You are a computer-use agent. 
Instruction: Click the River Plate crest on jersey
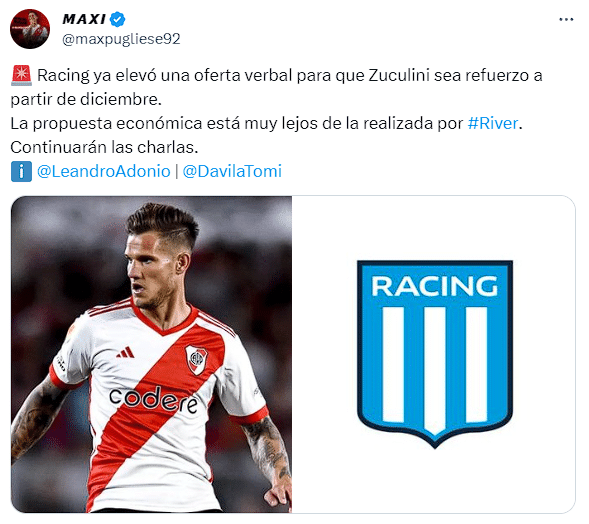point(196,359)
